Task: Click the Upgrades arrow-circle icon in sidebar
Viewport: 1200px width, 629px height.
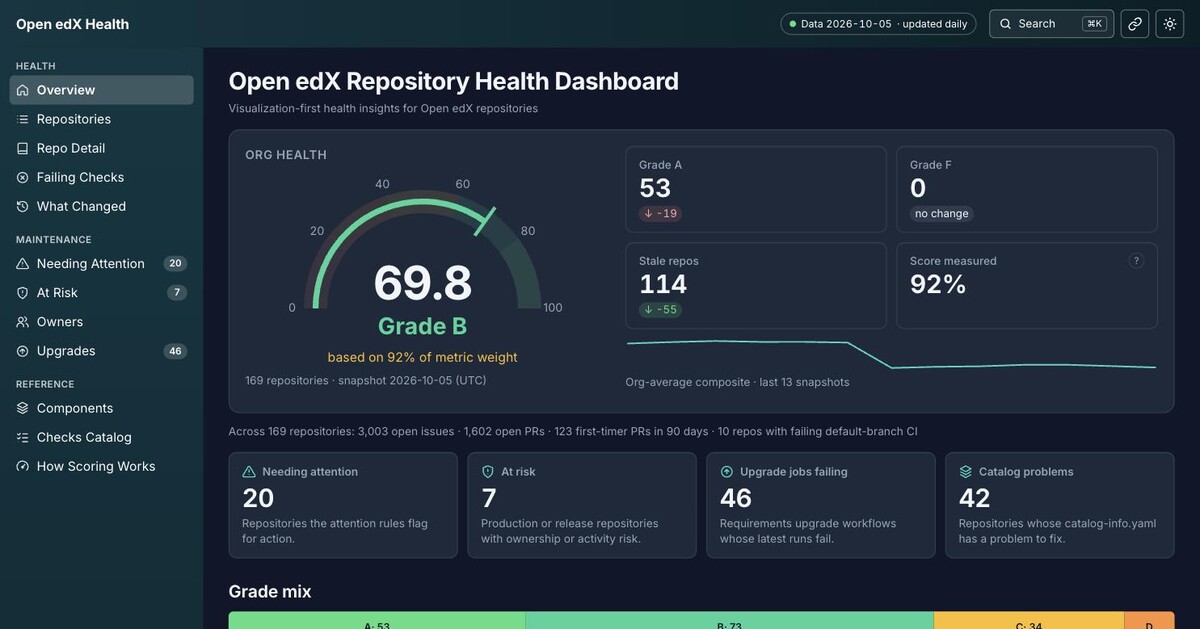Action: coord(23,351)
